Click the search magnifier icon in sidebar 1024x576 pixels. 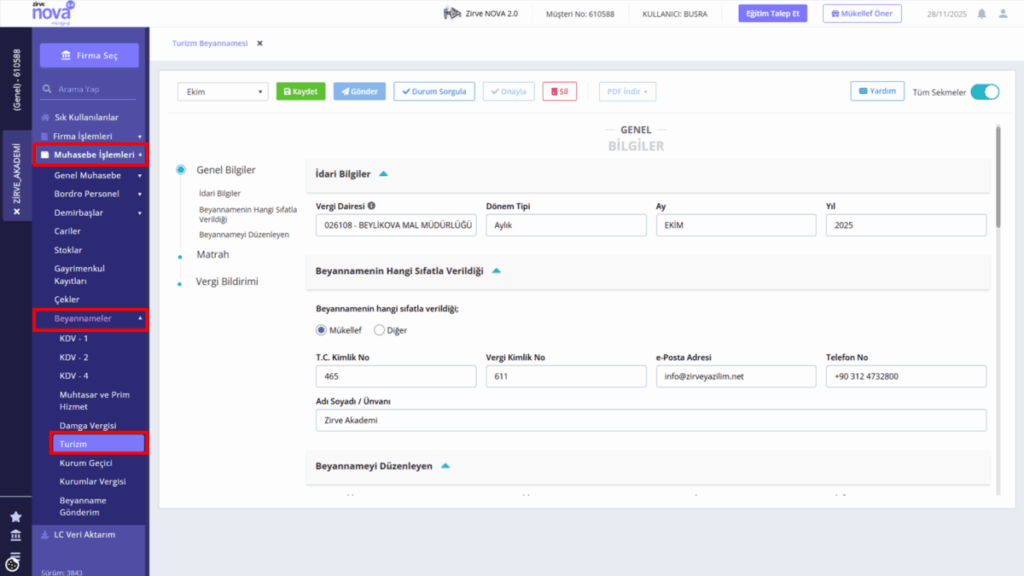click(47, 89)
